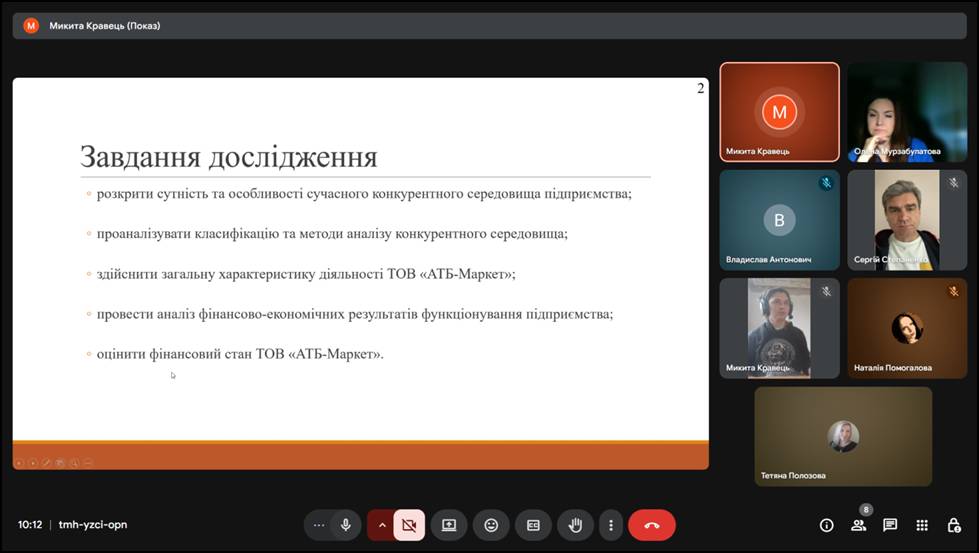979x553 pixels.
Task: Click the presenter bar Микита Кравець (Показ)
Action: pos(105,26)
